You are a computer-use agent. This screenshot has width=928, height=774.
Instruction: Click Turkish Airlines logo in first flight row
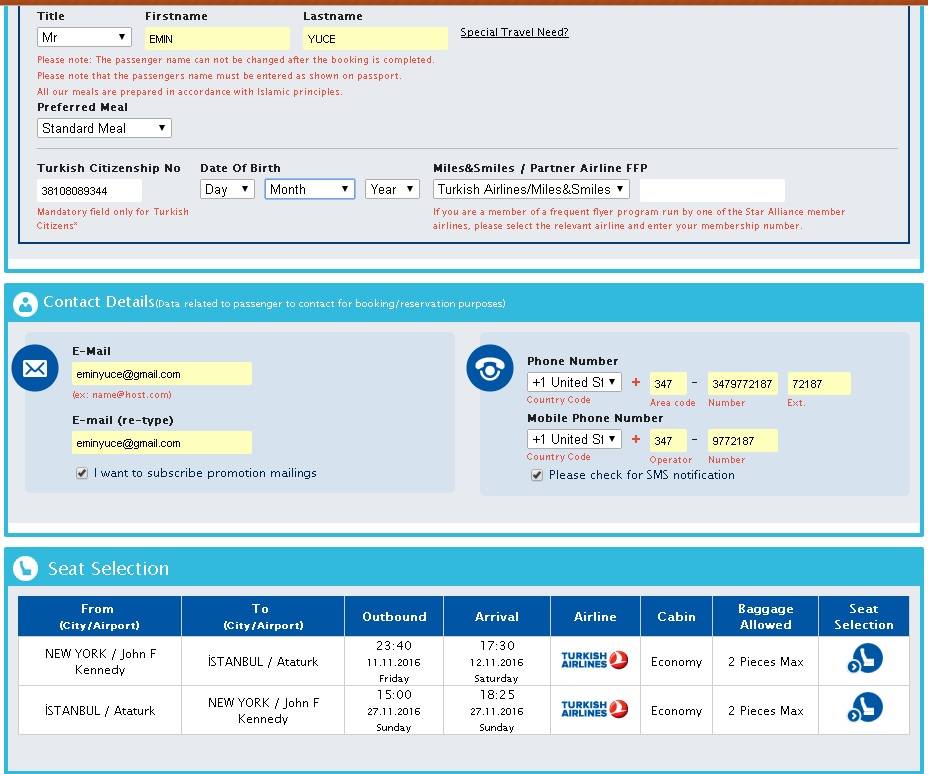595,660
